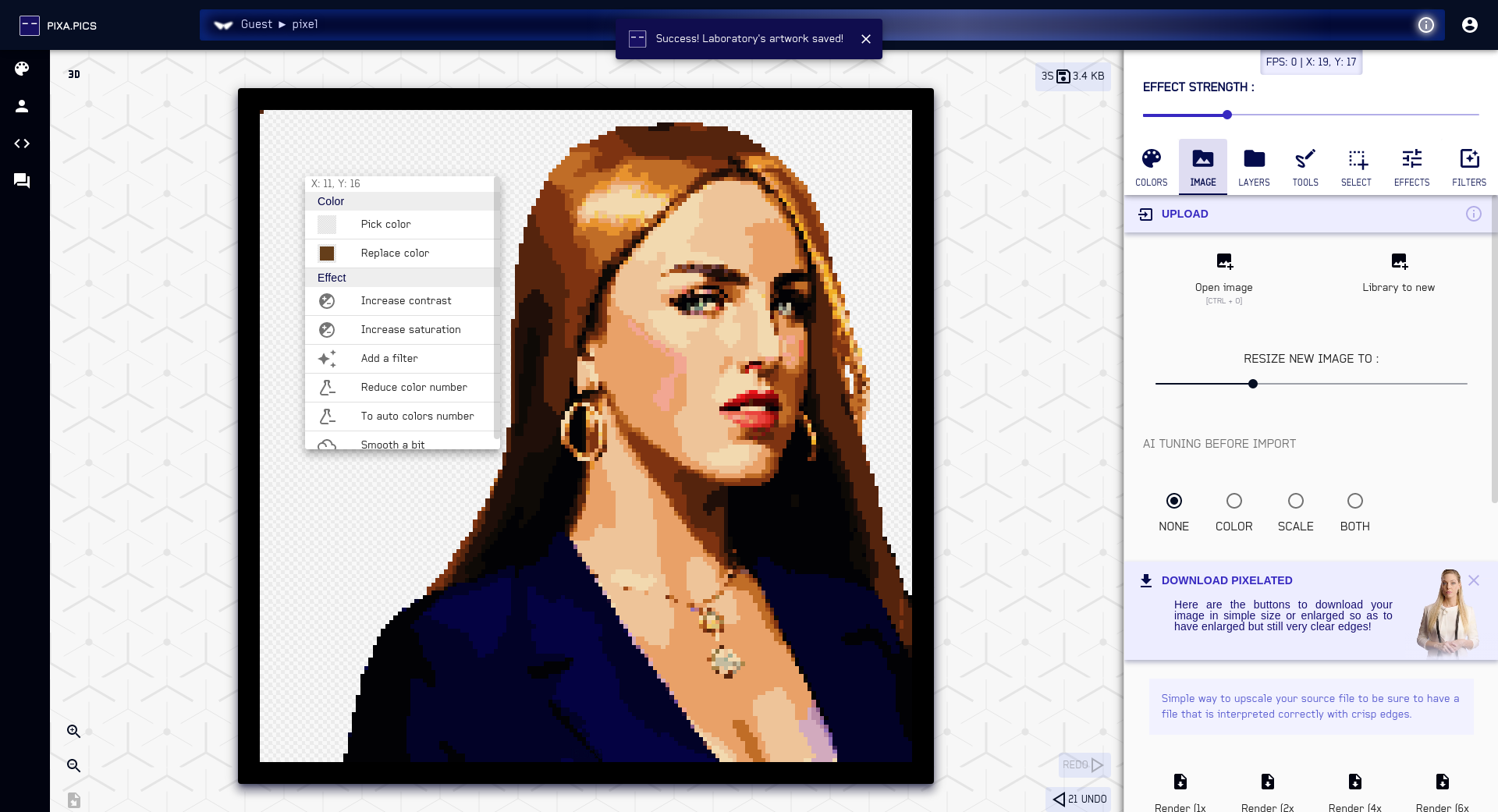
Task: Click the Library to new icon
Action: [x=1398, y=261]
